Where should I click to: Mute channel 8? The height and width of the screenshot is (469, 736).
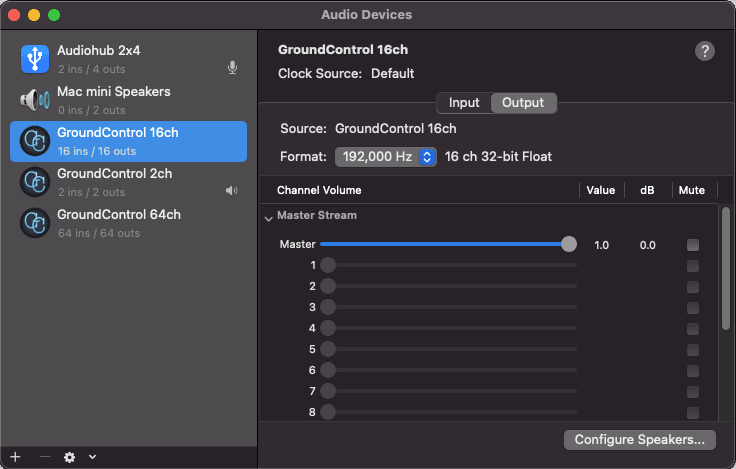point(693,413)
